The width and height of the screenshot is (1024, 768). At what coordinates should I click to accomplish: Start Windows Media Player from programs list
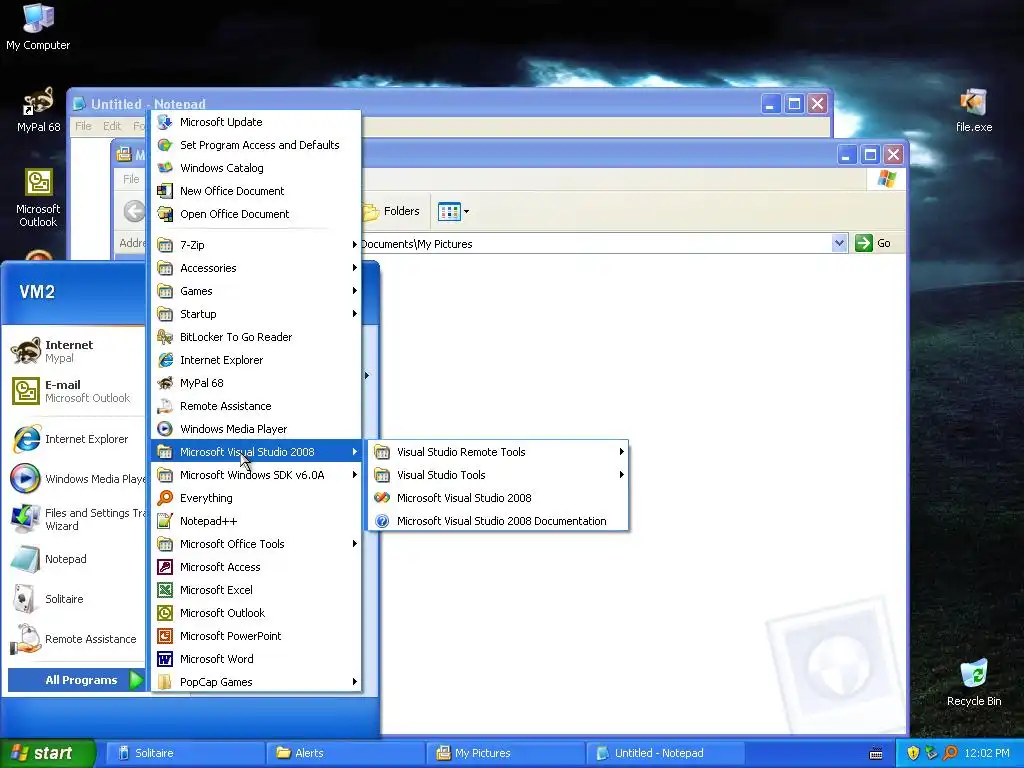(256, 429)
